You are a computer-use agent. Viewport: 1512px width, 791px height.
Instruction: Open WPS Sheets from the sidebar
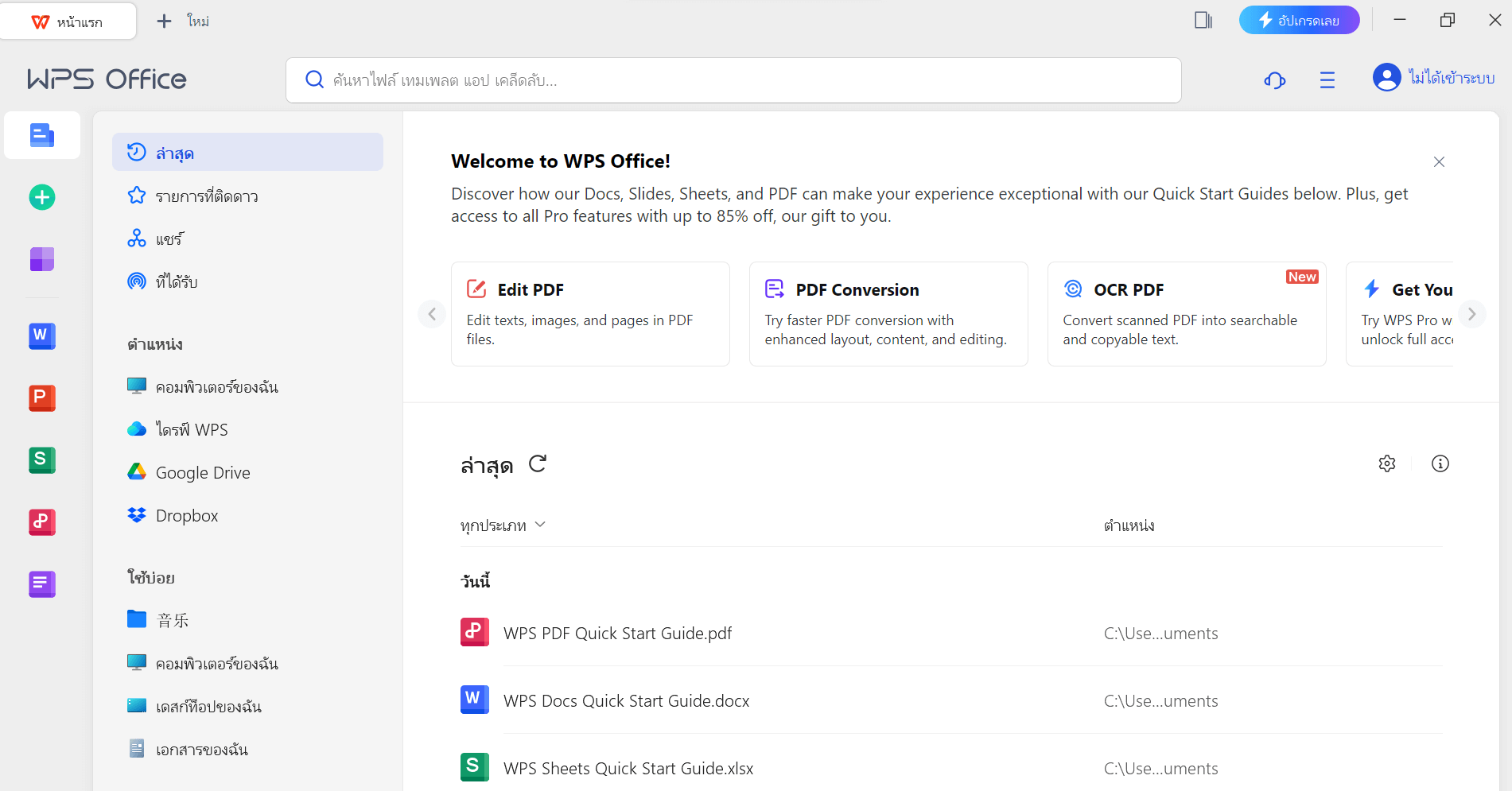[x=41, y=460]
